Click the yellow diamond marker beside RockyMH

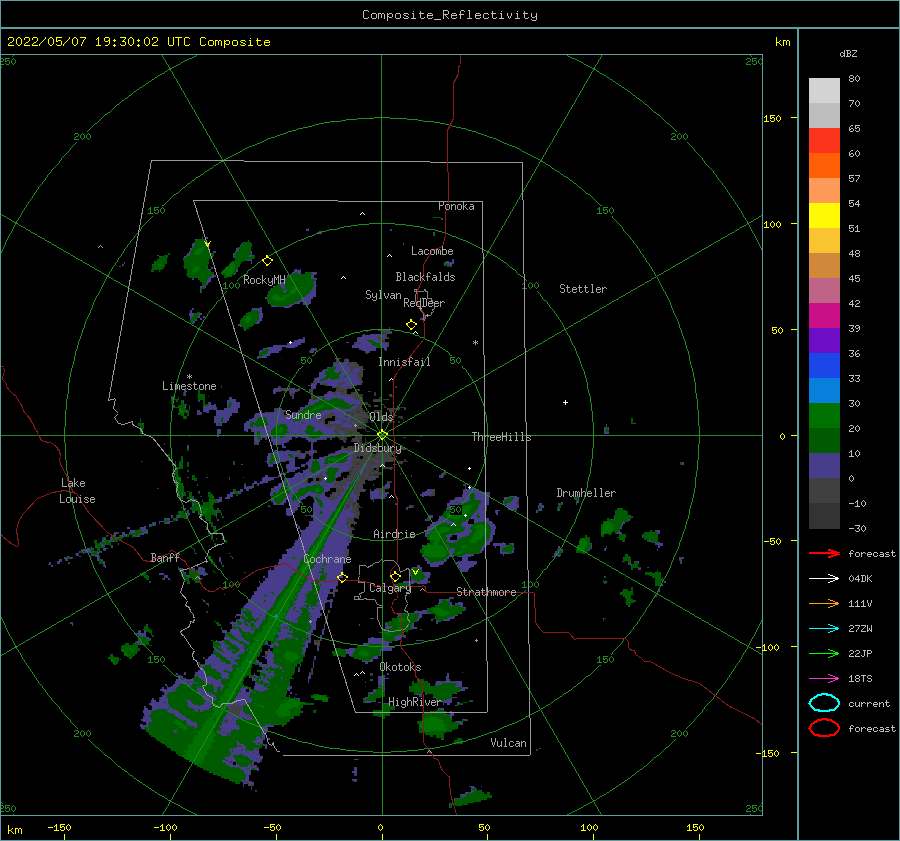click(267, 261)
